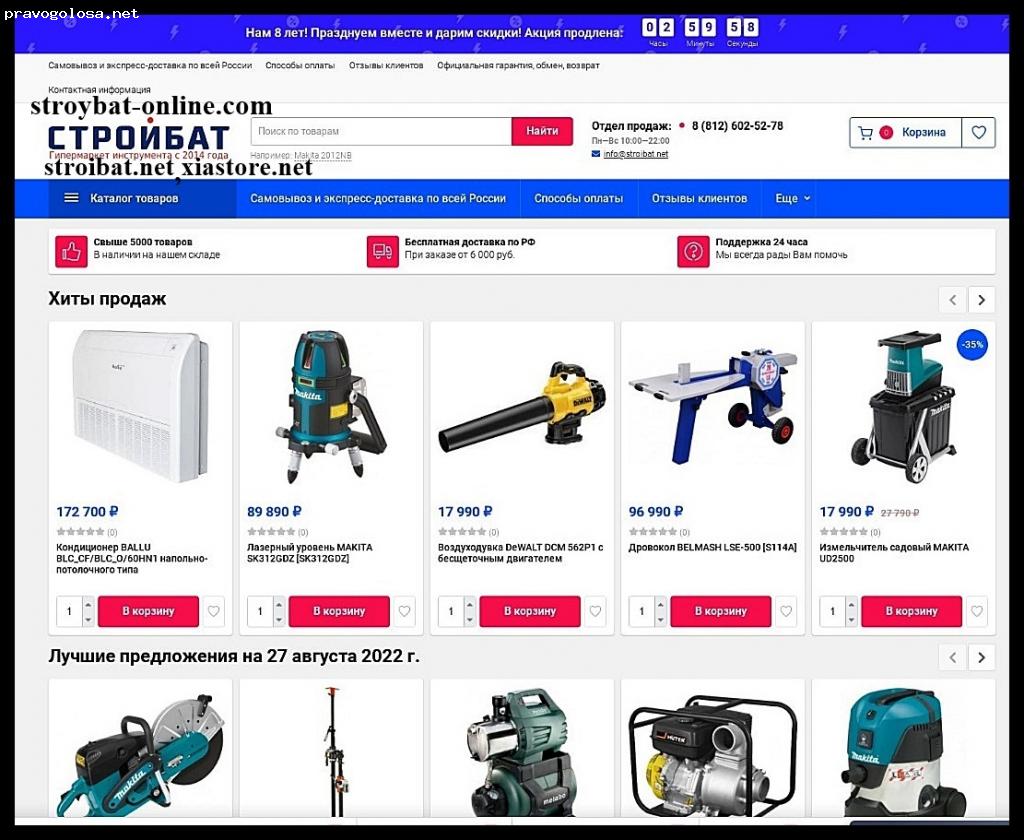
Task: Open the wishlist via the heart icon in the header
Action: [x=978, y=133]
